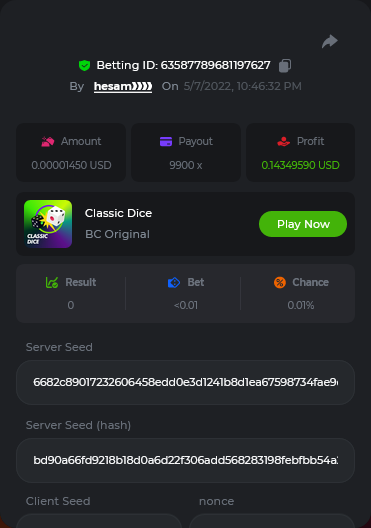Viewport: 371px width, 528px height.
Task: Click the Profit hand icon
Action: (x=283, y=141)
